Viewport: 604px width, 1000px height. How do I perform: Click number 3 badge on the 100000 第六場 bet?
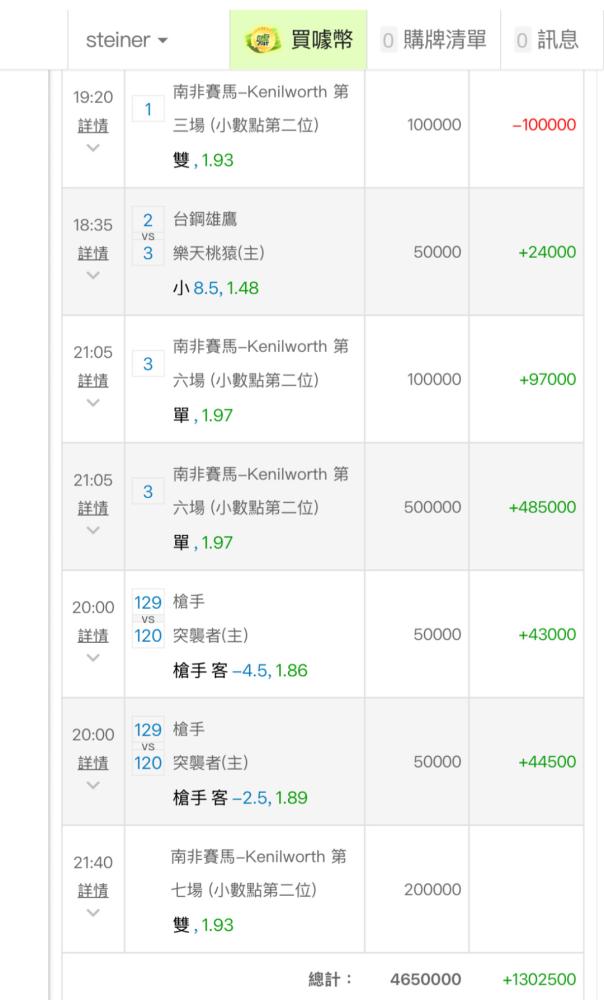(148, 364)
